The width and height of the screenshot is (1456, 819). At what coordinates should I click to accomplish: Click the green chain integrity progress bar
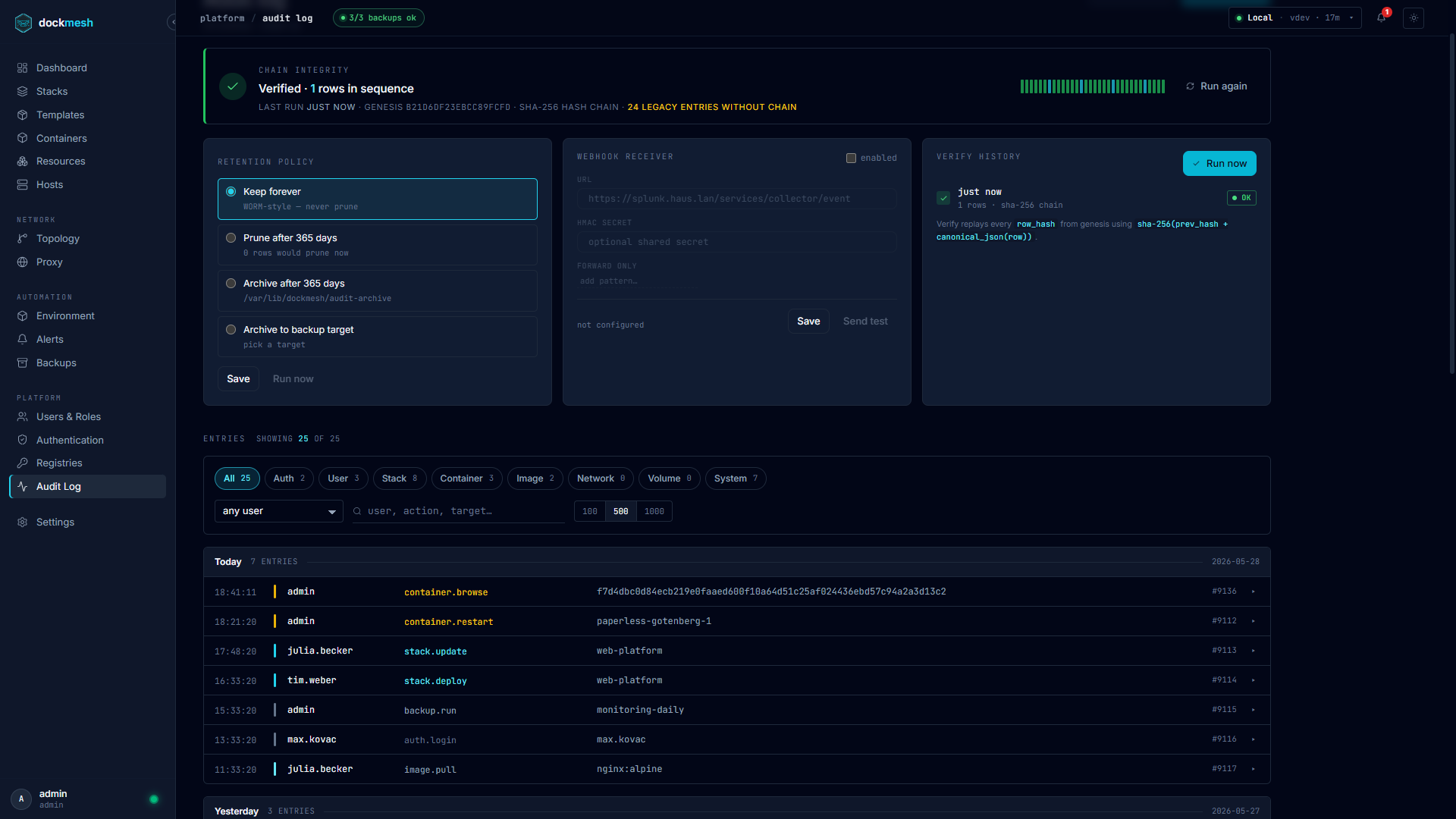[x=1093, y=86]
